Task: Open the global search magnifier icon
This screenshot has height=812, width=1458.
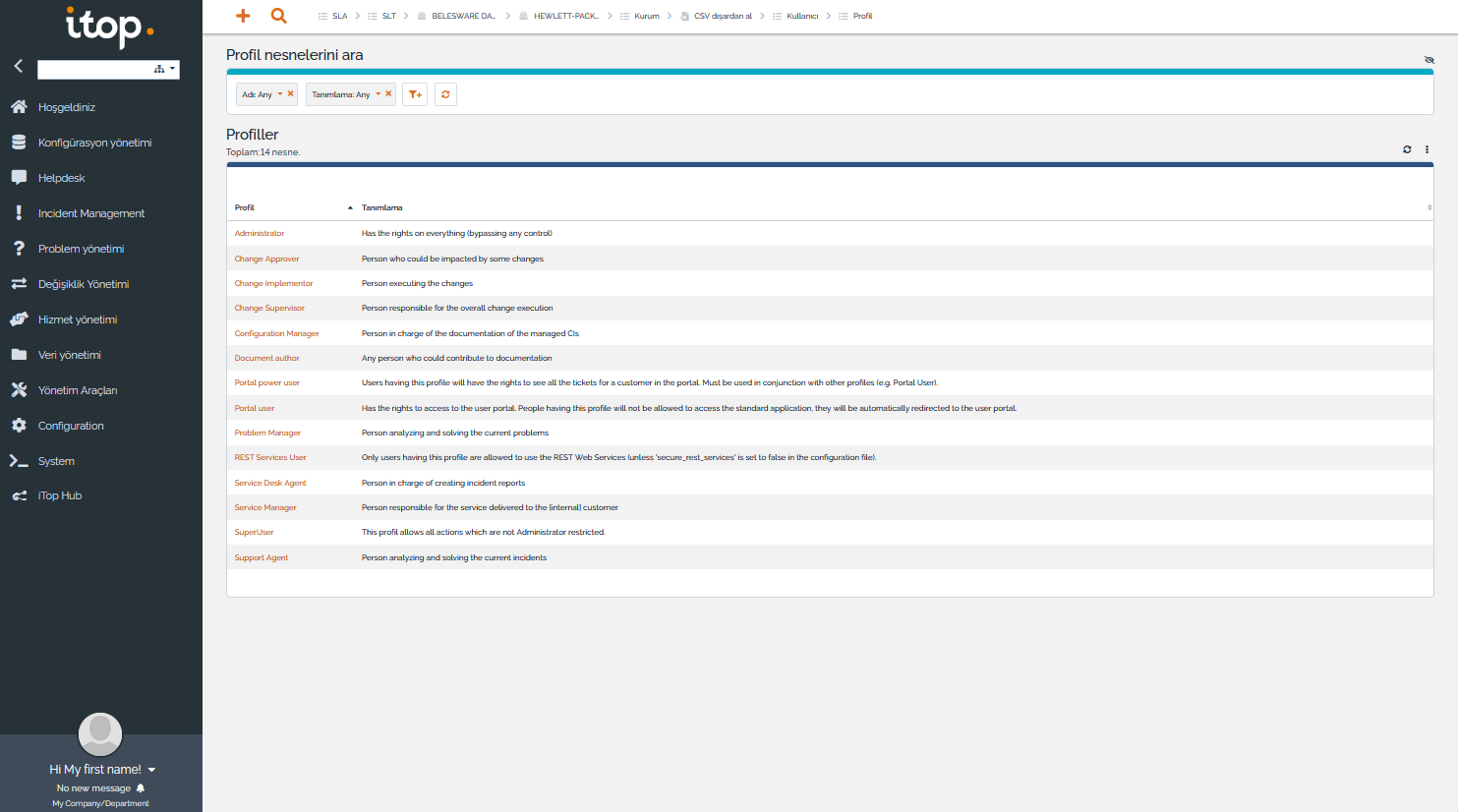Action: point(279,16)
